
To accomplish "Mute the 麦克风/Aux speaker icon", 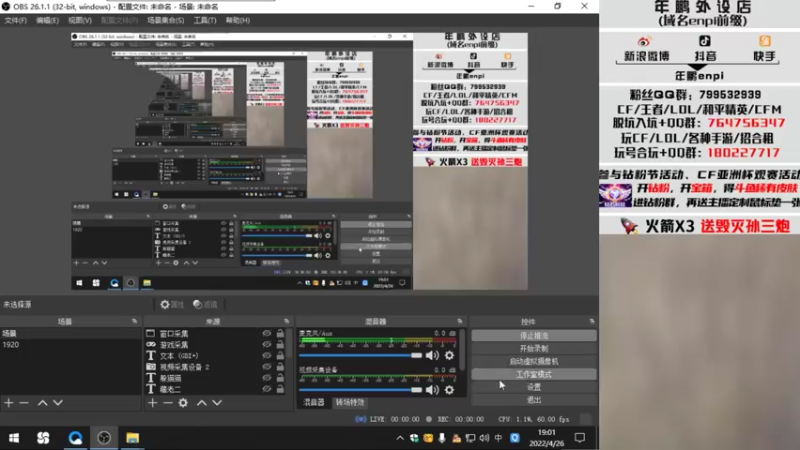I will 432,355.
